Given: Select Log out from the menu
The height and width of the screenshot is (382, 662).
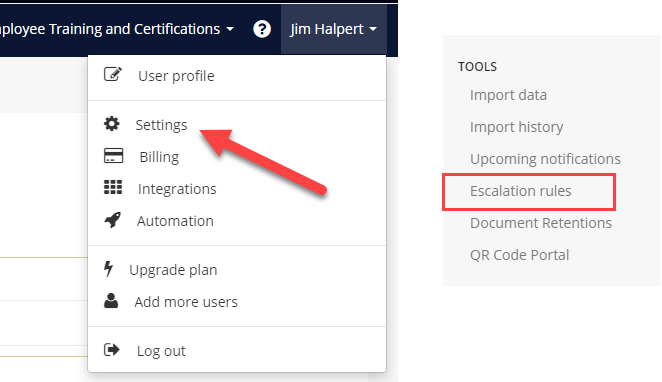Looking at the screenshot, I should [161, 351].
